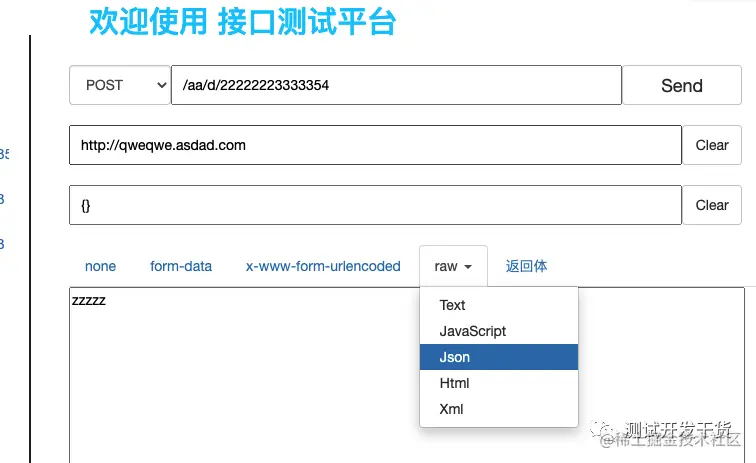This screenshot has height=463, width=756.
Task: Open the x-www-form-urlencoded tab
Action: tap(323, 266)
